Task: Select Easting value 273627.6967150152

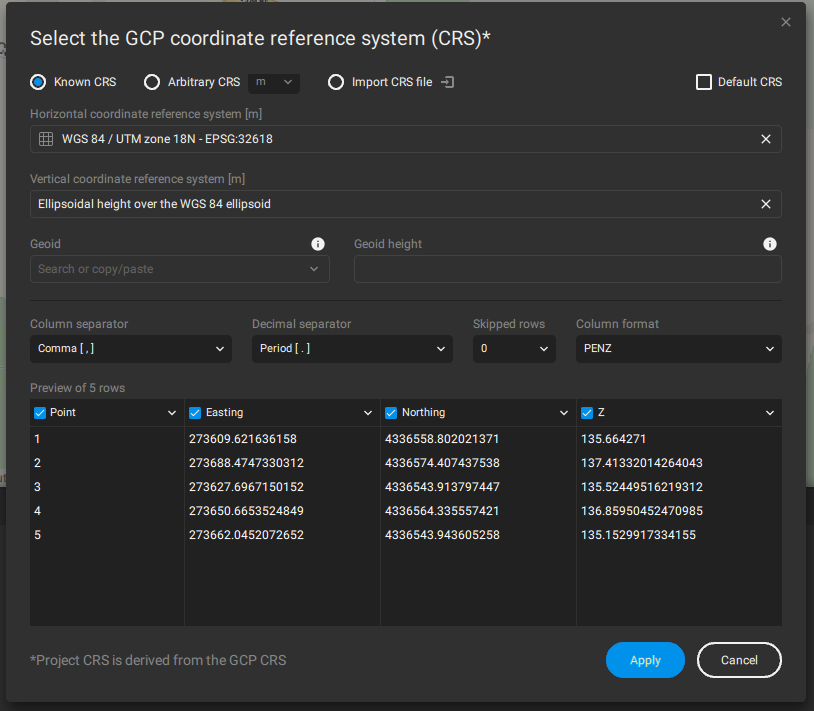Action: [x=246, y=487]
